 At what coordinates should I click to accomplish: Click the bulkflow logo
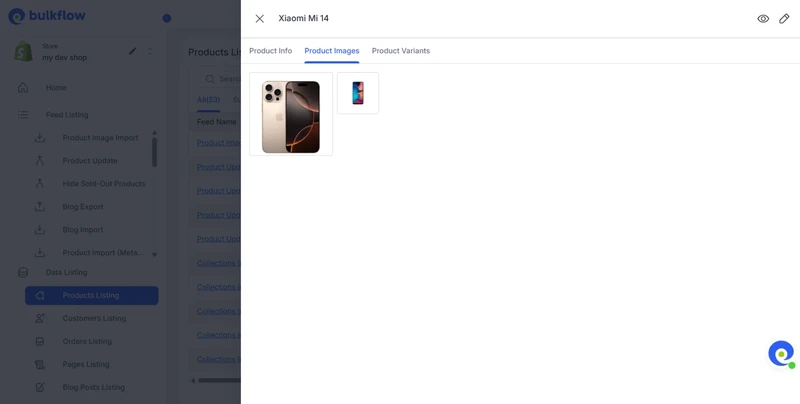pos(47,16)
